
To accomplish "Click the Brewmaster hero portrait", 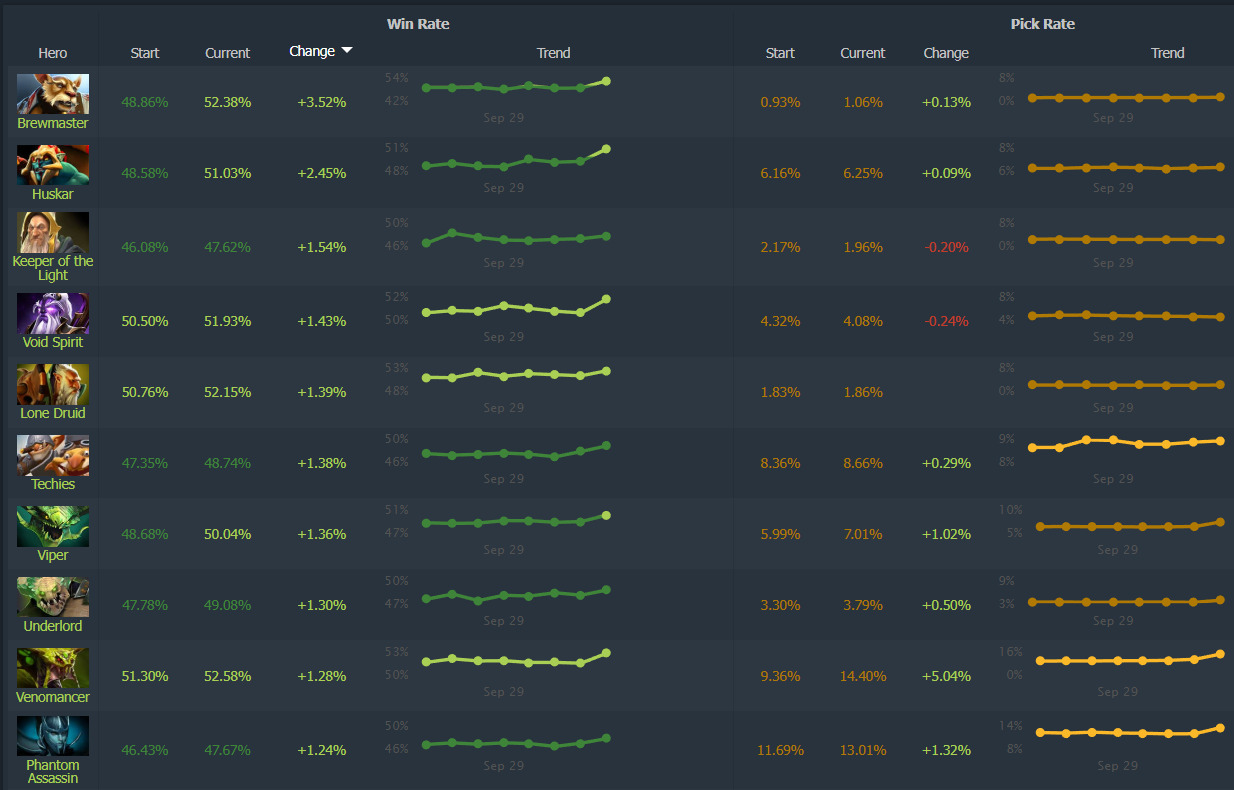I will pyautogui.click(x=53, y=94).
